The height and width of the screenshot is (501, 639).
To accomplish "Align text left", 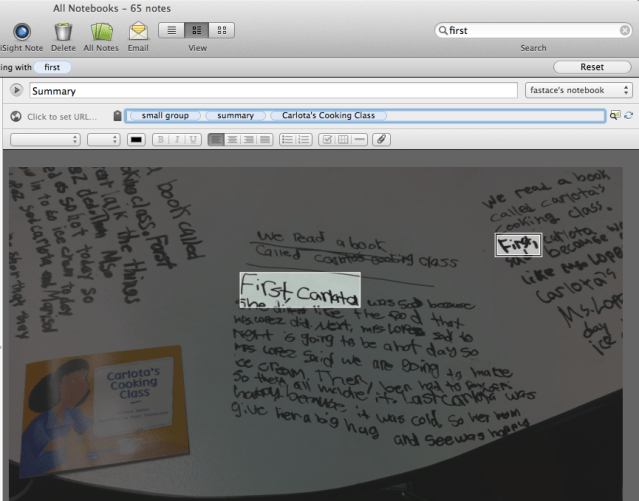I will (216, 140).
